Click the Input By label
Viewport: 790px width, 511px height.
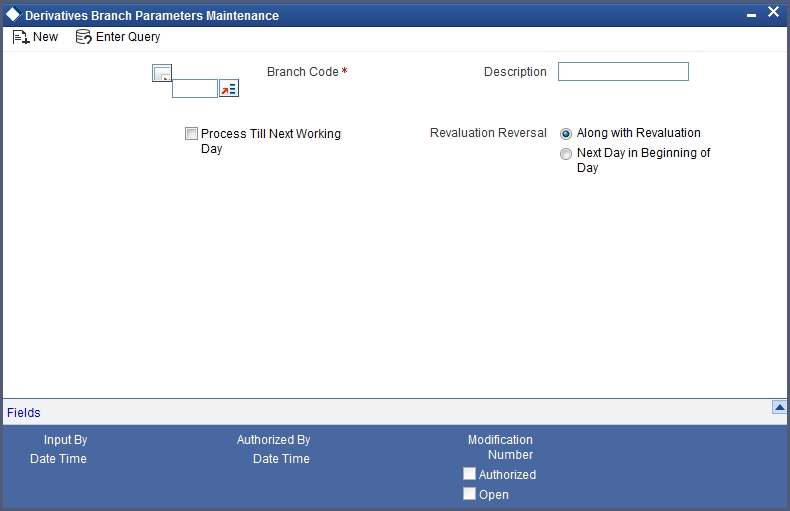click(65, 440)
